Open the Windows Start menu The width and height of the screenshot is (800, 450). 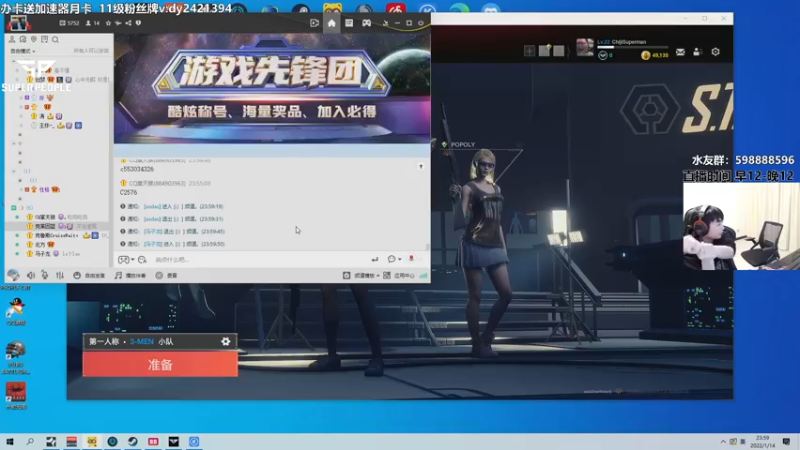(x=10, y=441)
